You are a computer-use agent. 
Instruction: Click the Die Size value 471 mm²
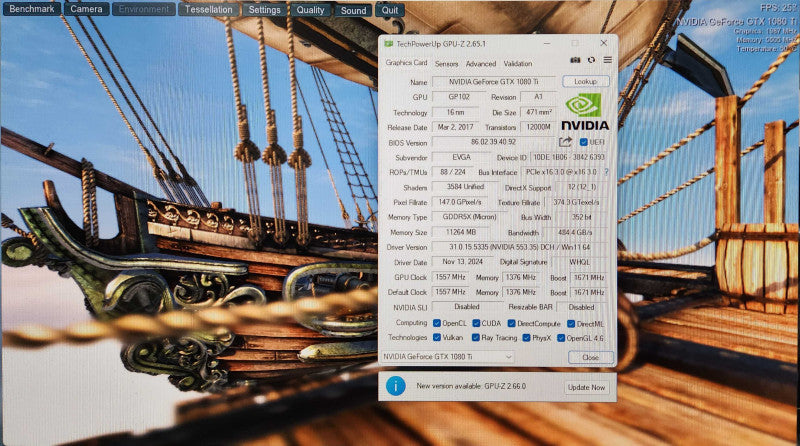click(539, 112)
